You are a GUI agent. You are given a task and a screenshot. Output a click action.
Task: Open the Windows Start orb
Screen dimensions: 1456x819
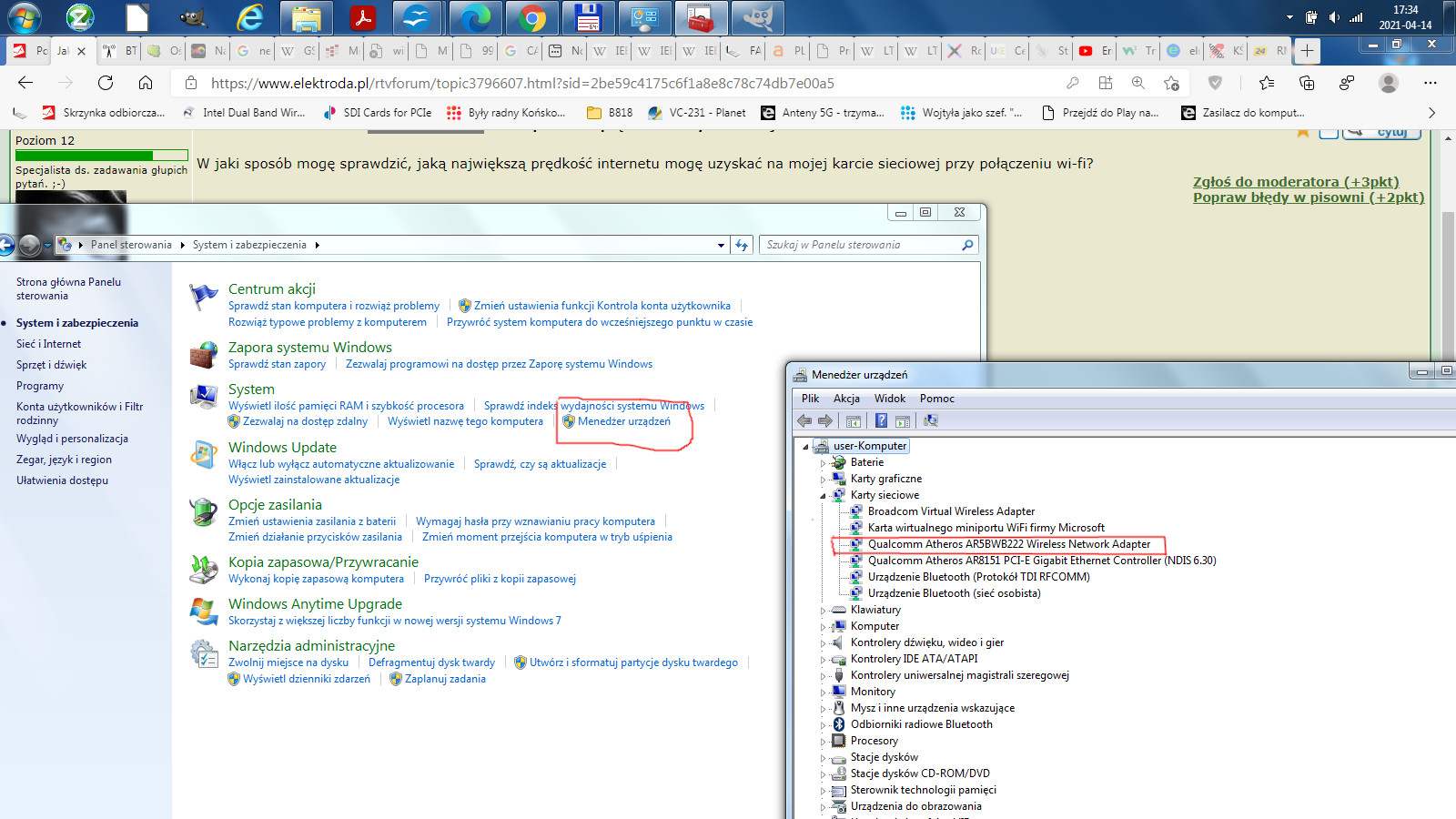click(x=24, y=17)
